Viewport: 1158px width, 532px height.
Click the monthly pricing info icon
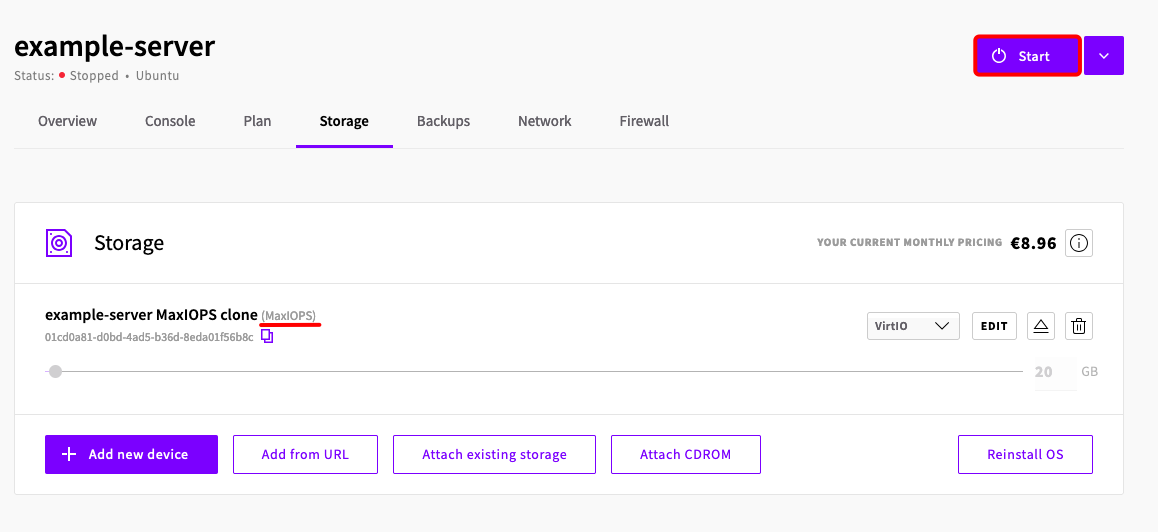pos(1079,242)
